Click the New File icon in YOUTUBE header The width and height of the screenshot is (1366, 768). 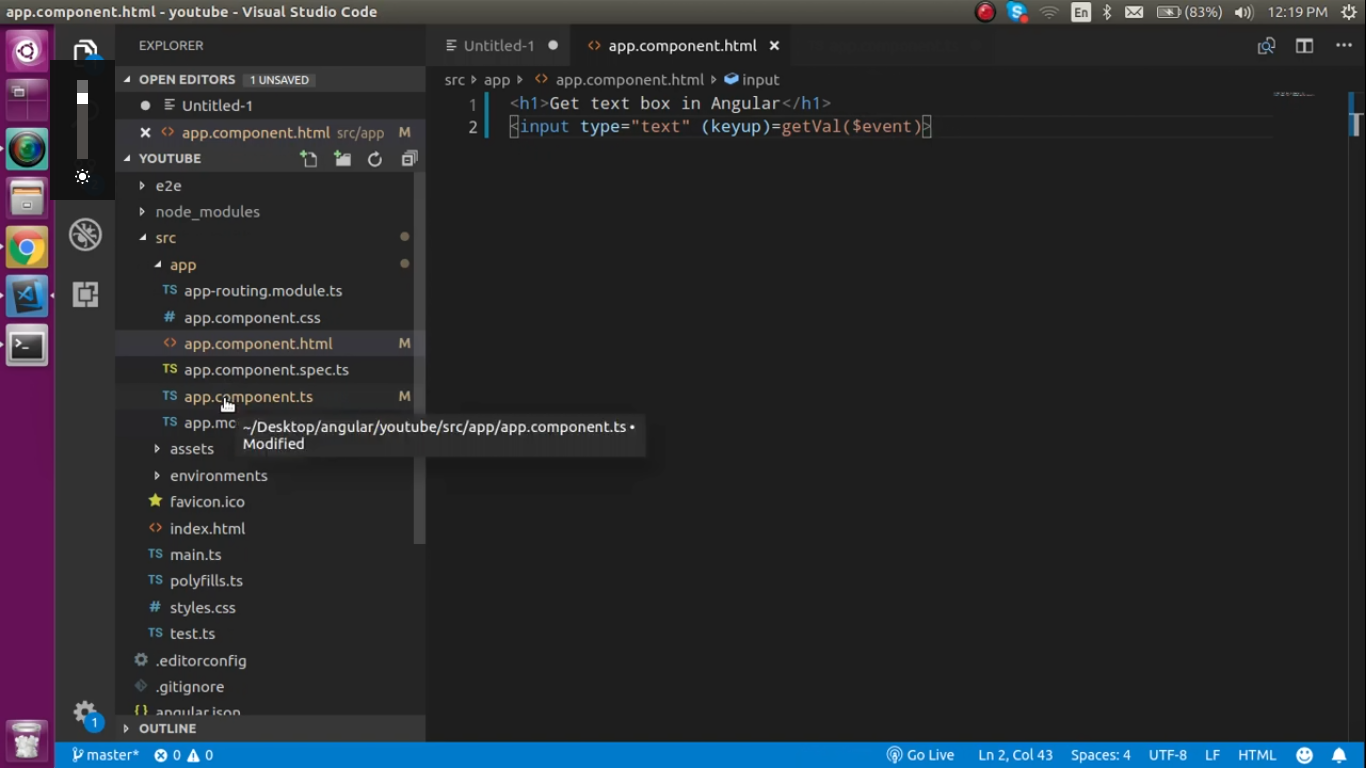point(309,159)
